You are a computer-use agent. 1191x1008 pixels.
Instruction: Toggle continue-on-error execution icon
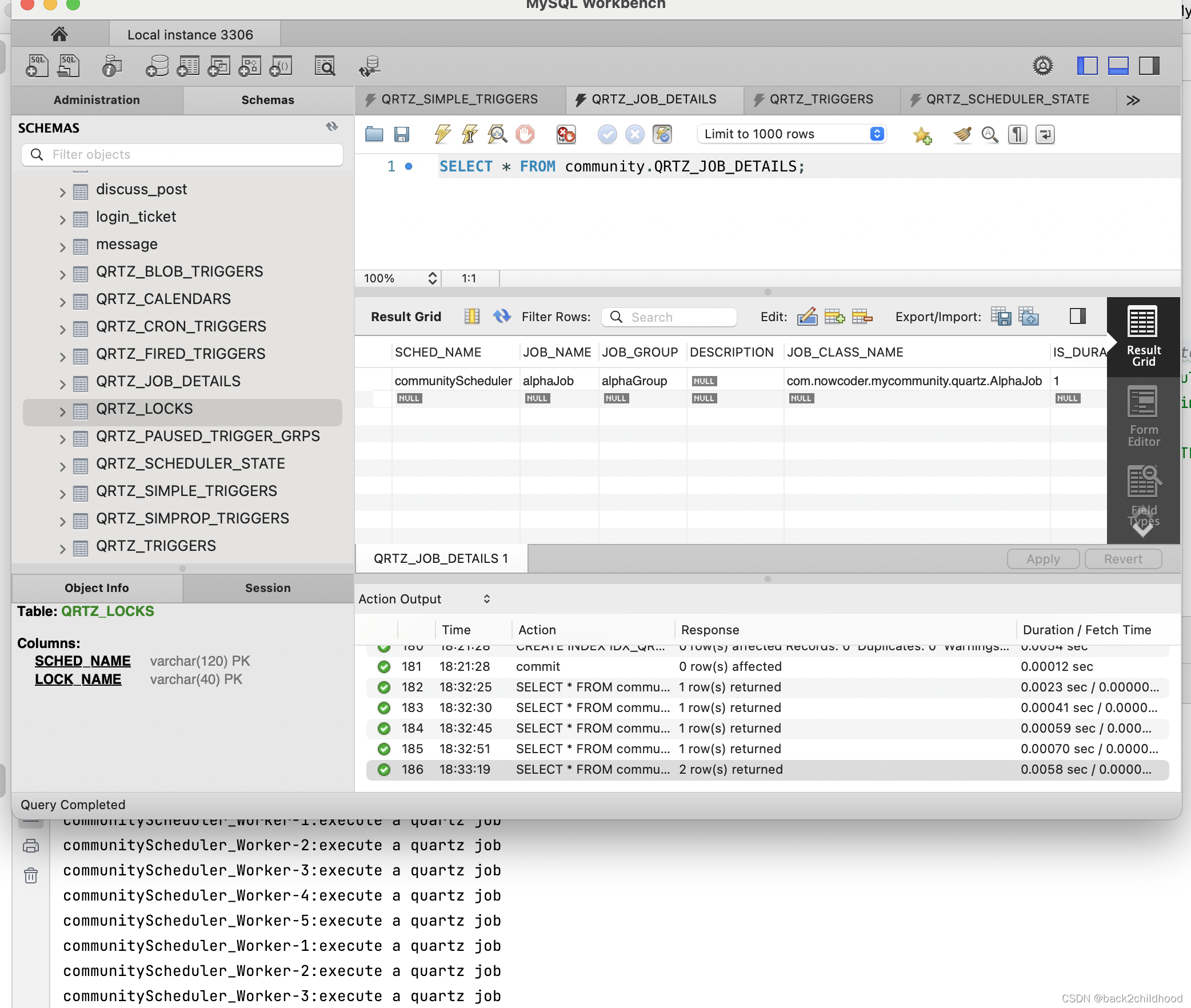(x=566, y=134)
